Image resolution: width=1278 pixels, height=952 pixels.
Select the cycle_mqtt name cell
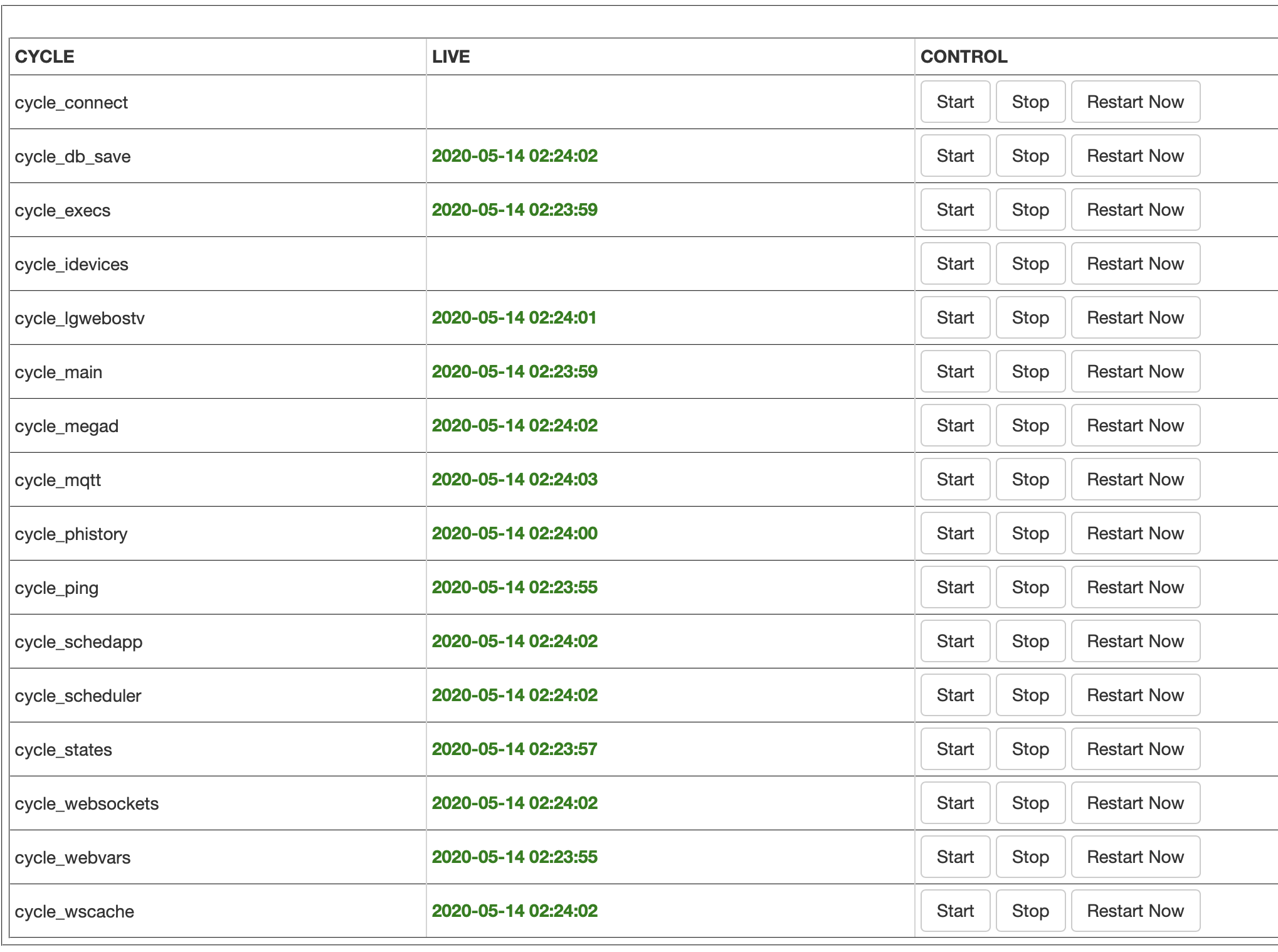coord(58,480)
